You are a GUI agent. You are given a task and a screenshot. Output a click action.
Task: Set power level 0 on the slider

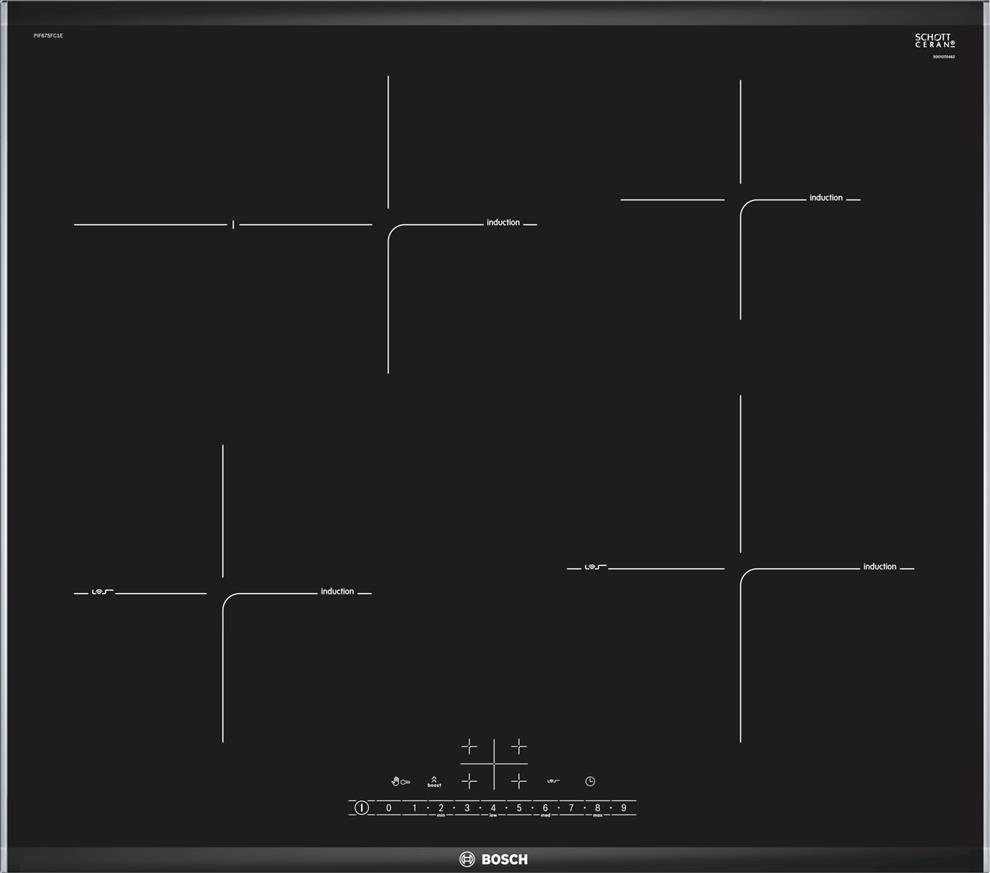388,807
